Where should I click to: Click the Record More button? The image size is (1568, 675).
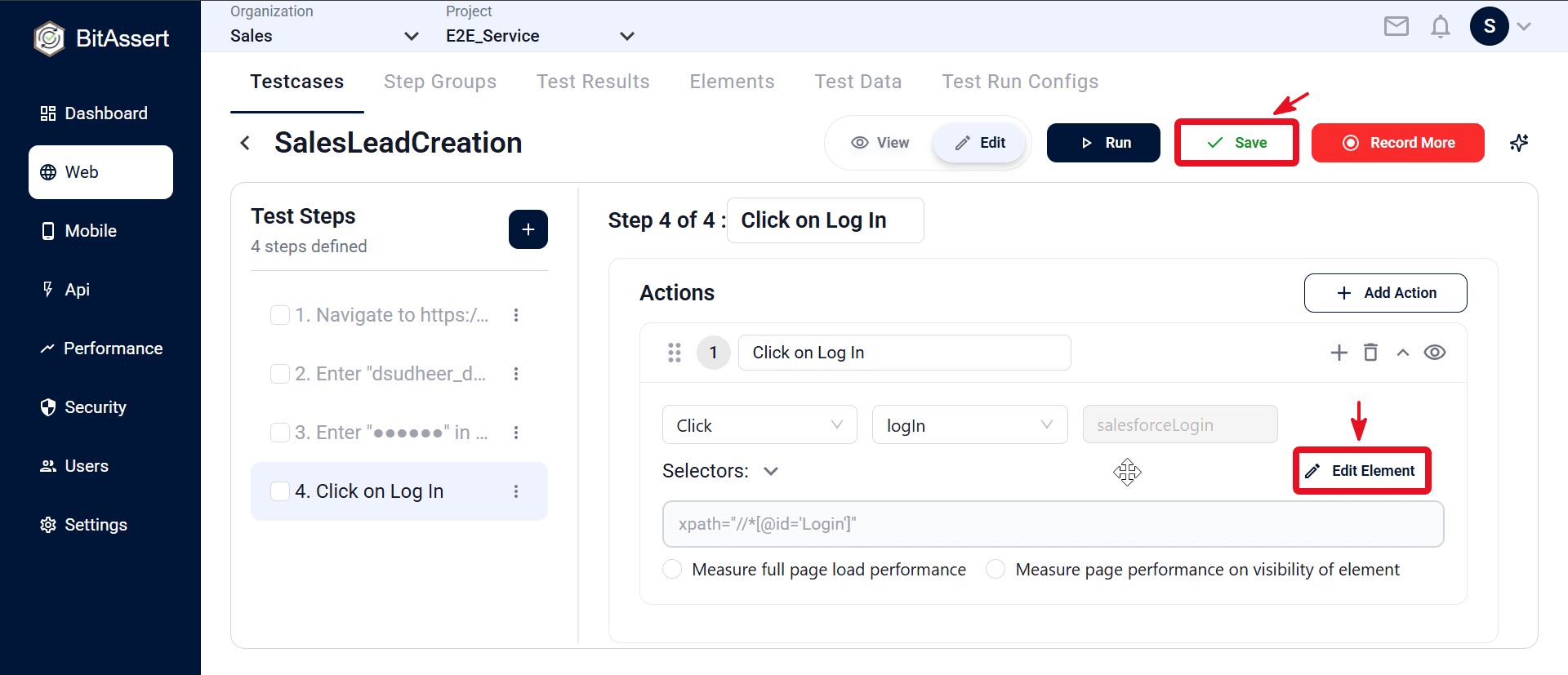point(1398,143)
